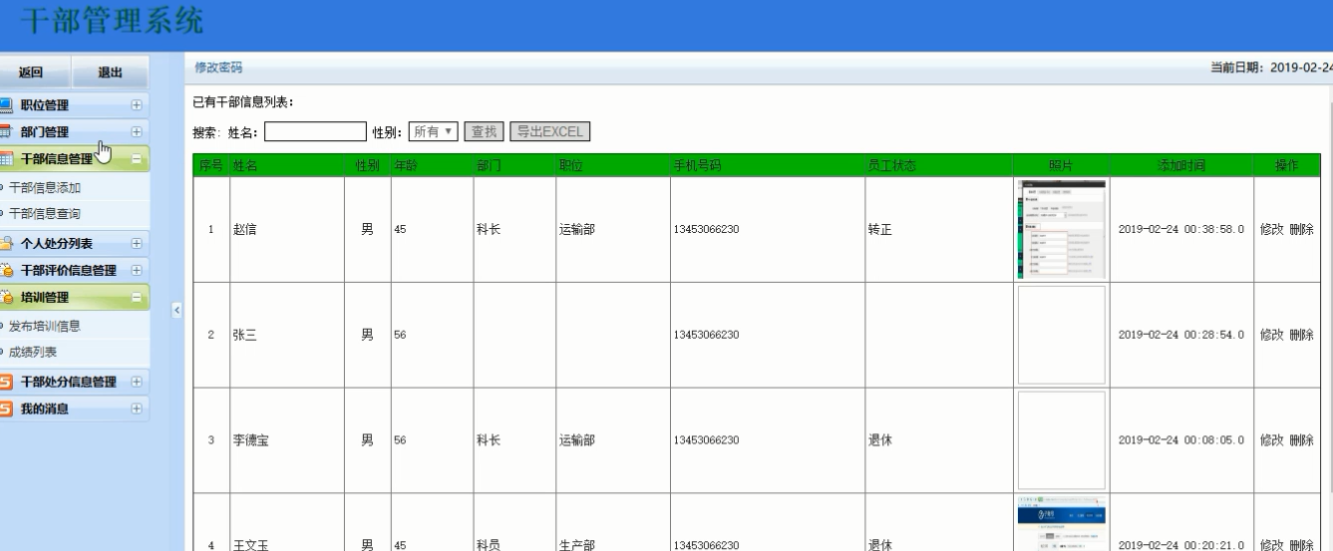This screenshot has height=551, width=1333.
Task: Click the icon next to 部门管理
Action: [x=7, y=132]
